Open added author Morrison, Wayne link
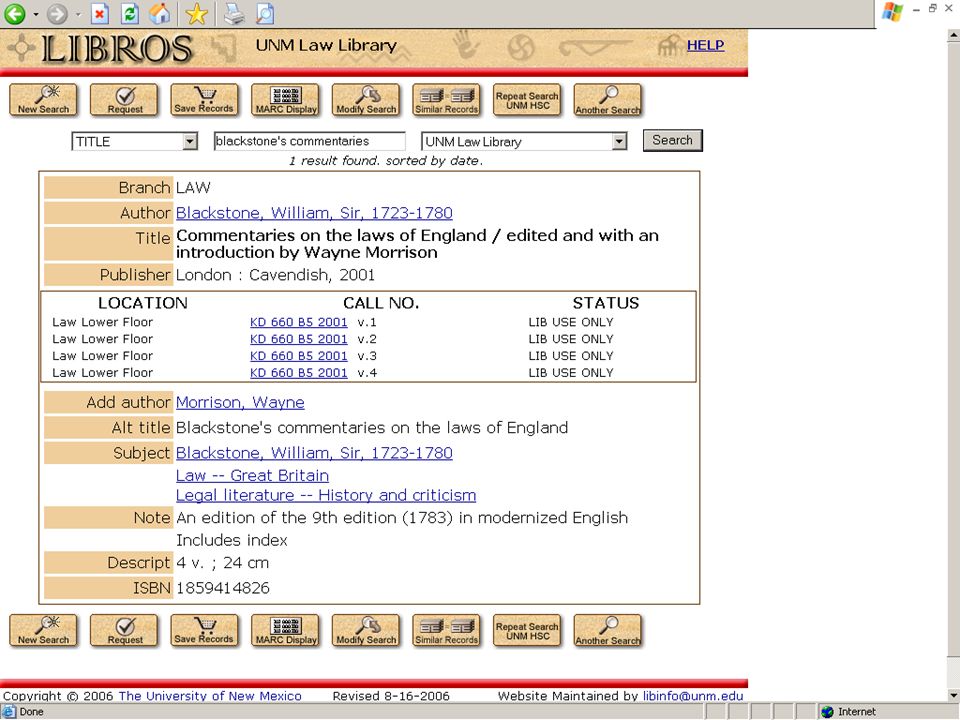Image resolution: width=960 pixels, height=720 pixels. pyautogui.click(x=240, y=402)
